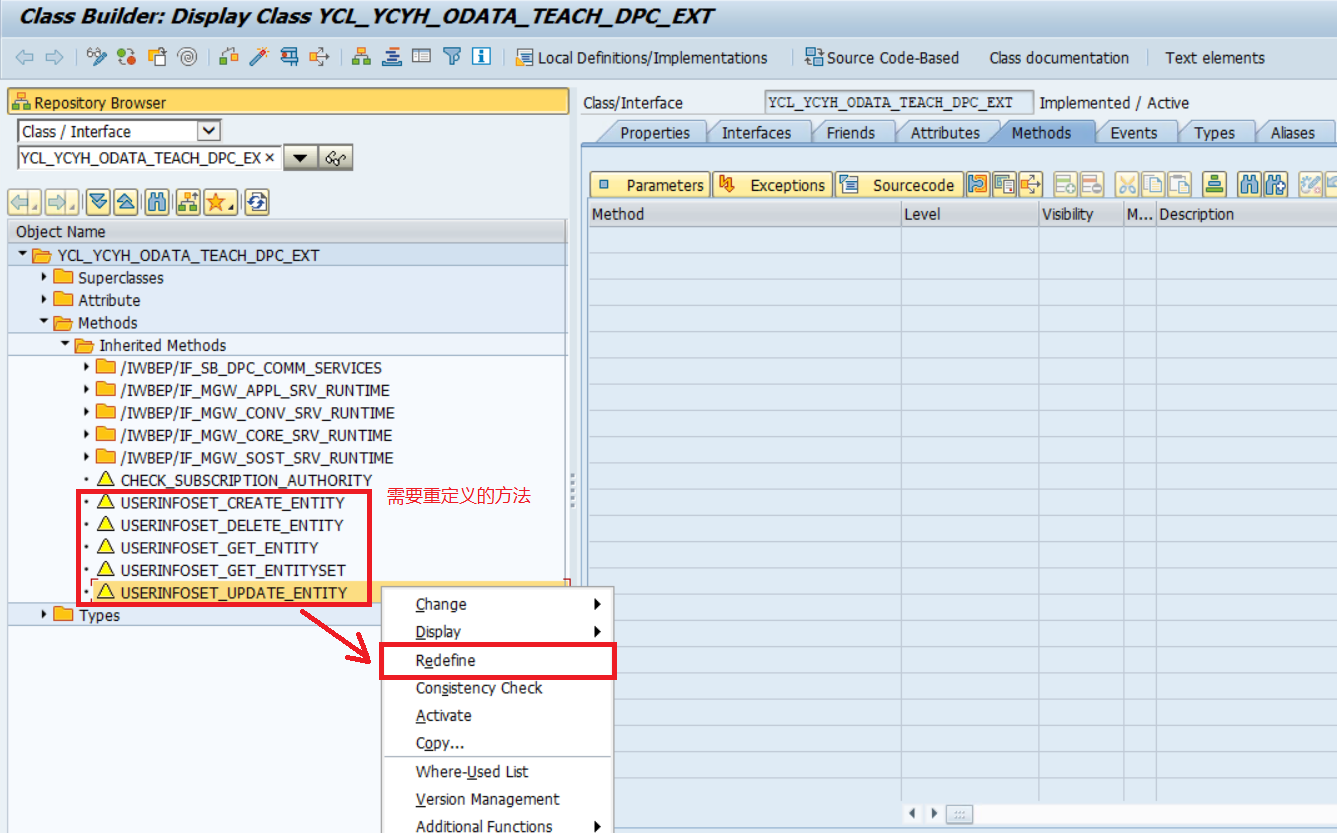The image size is (1337, 833).
Task: Click the Favorites star icon
Action: coord(218,202)
